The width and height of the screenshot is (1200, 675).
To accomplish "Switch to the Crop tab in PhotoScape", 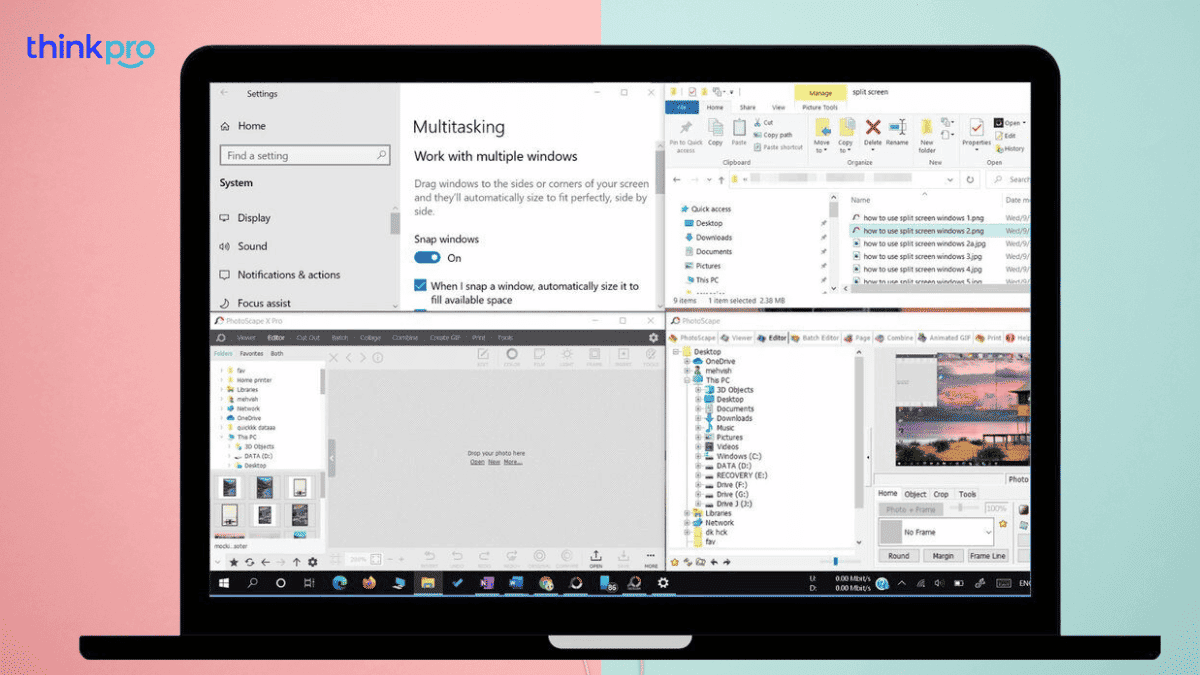I will pos(941,494).
